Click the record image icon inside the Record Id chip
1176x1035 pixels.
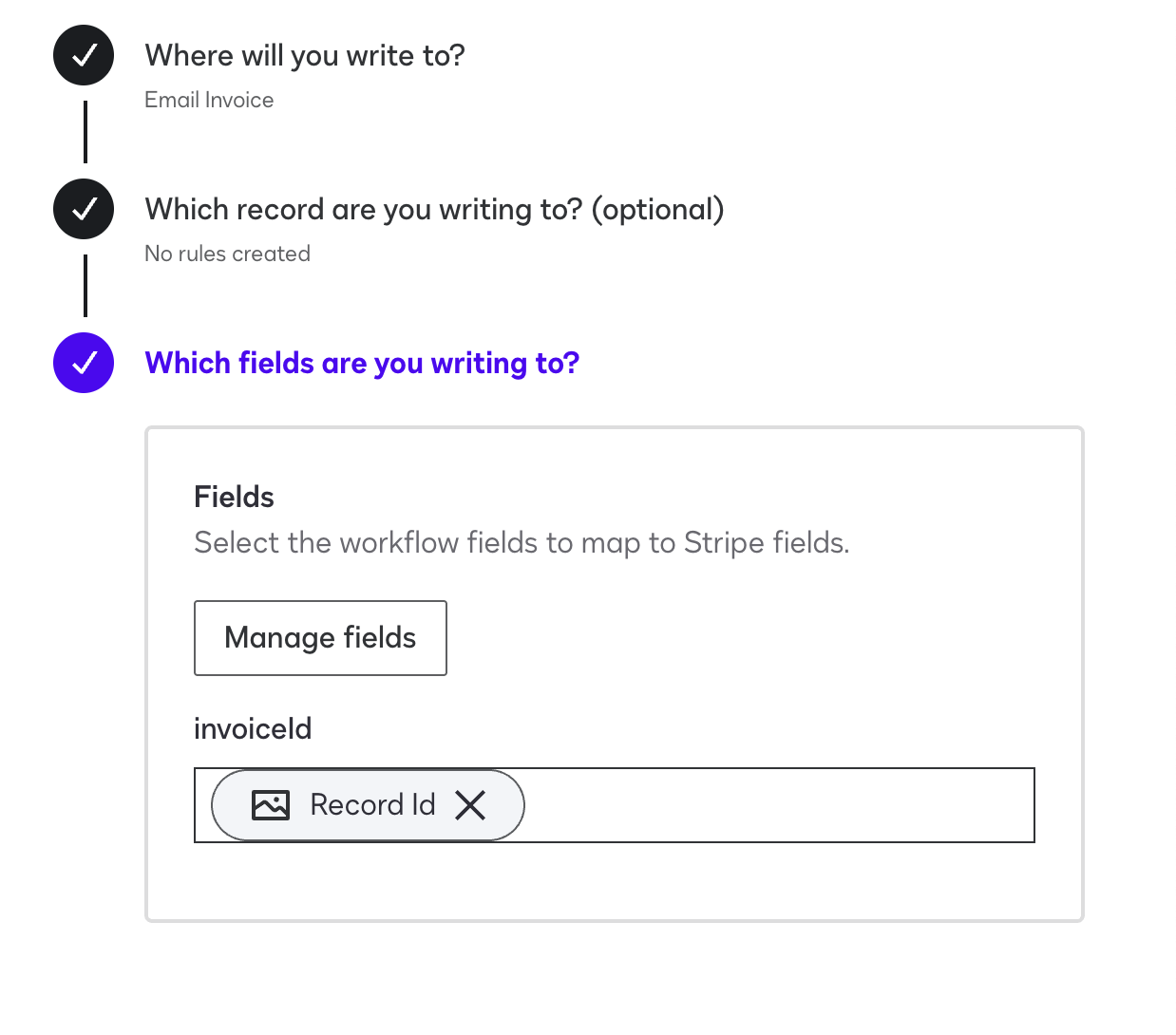(270, 804)
